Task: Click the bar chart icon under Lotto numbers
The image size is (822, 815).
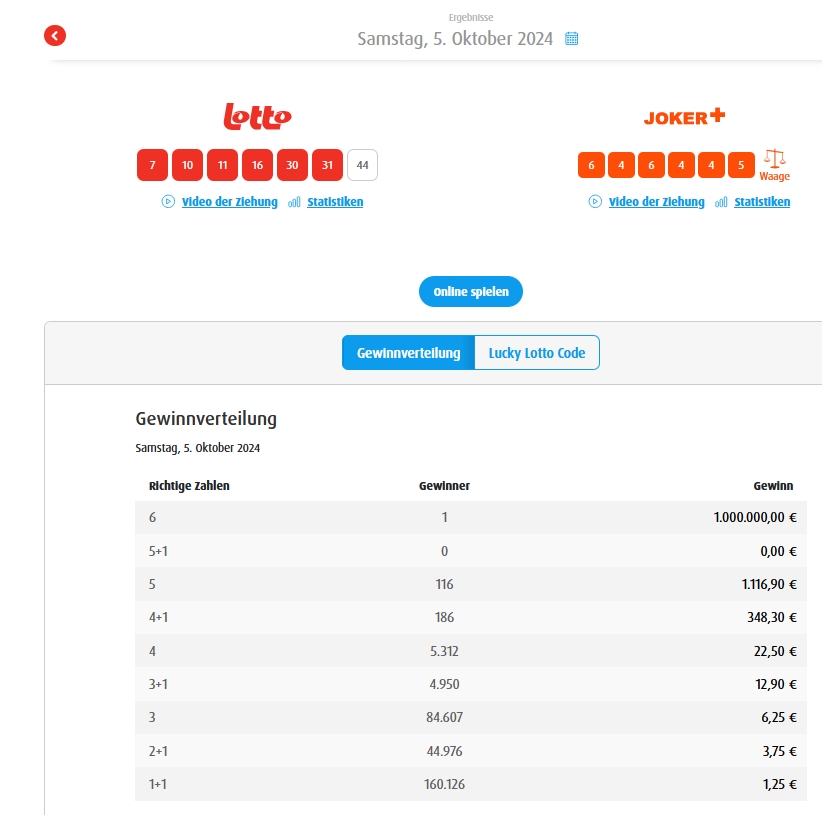Action: [x=294, y=202]
